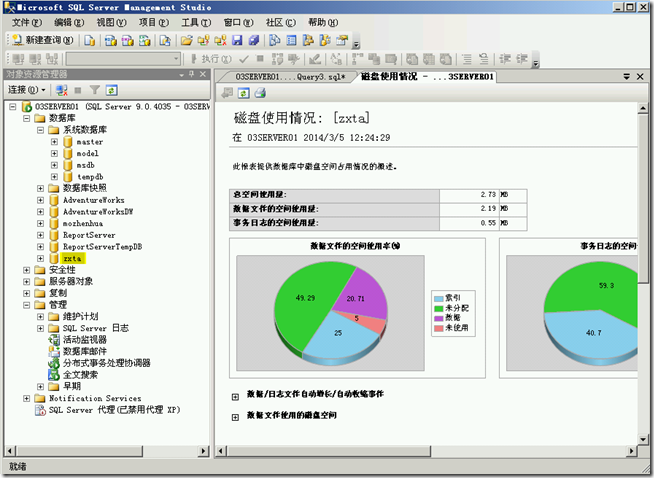This screenshot has height=478, width=654.
Task: Open the available databases combo box
Action: pos(123,59)
